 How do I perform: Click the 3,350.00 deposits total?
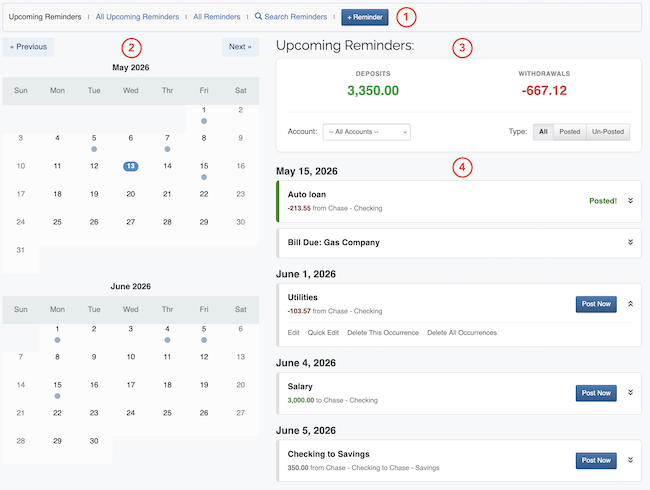[x=373, y=90]
